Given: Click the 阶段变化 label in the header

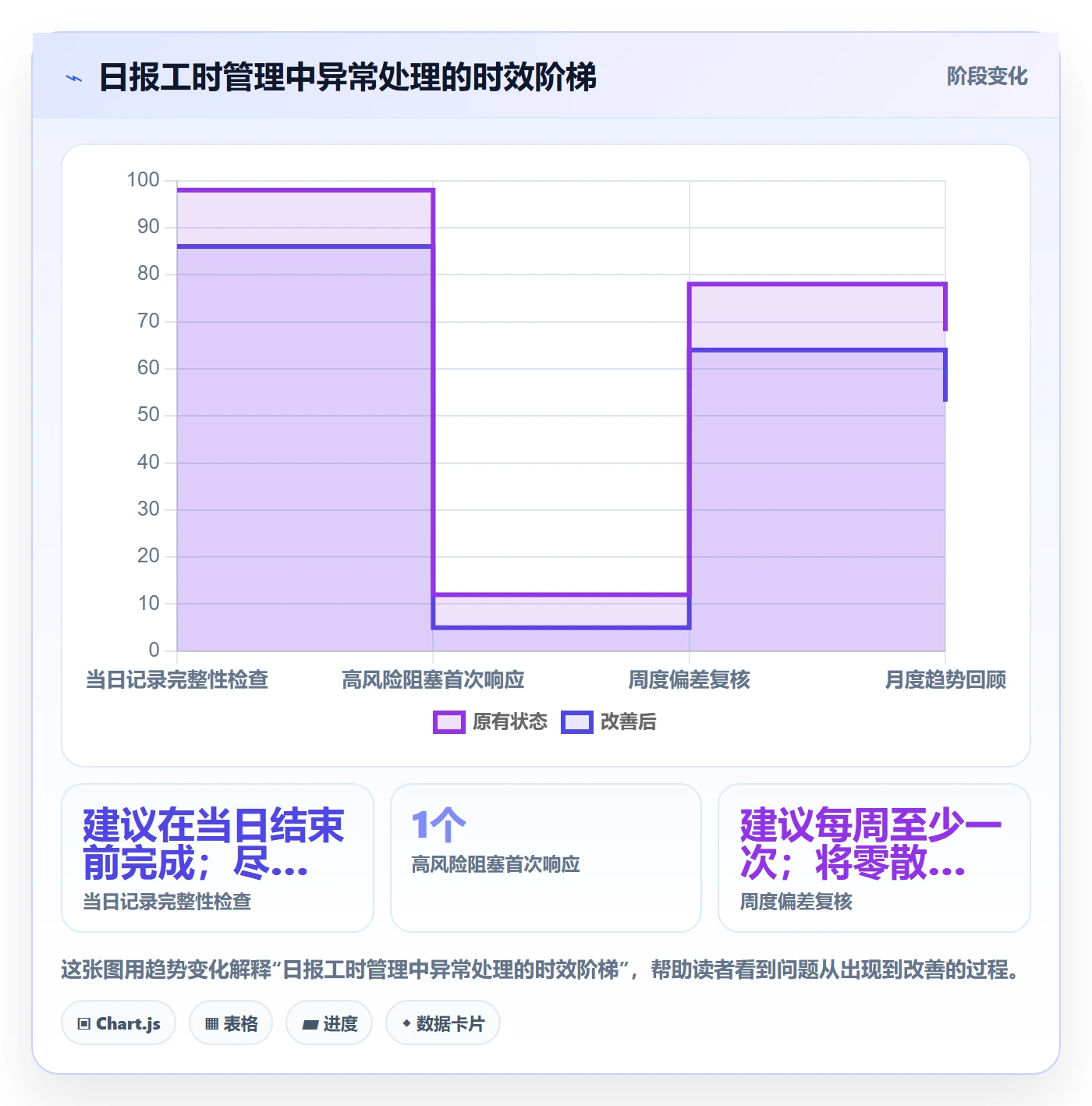Looking at the screenshot, I should point(987,76).
